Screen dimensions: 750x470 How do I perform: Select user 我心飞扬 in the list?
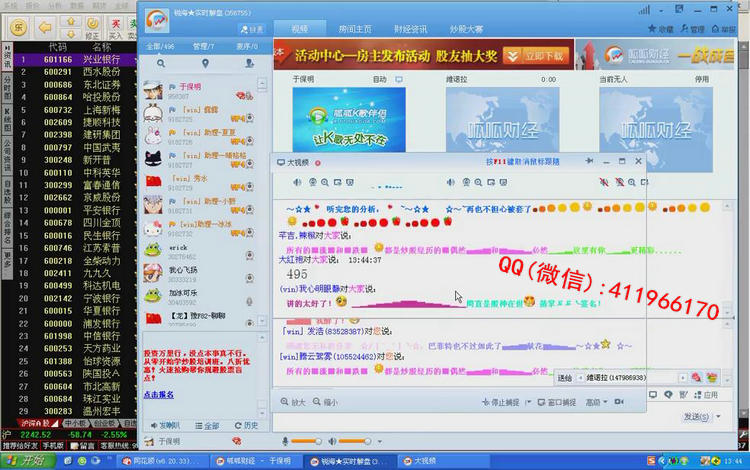[200, 273]
